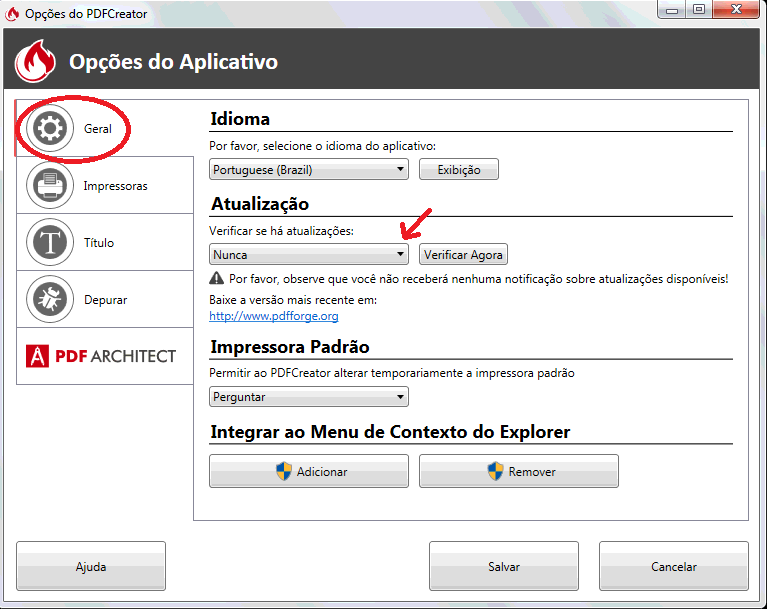767x609 pixels.
Task: Click Integrar ao Menu de Contexto heading
Action: (390, 432)
